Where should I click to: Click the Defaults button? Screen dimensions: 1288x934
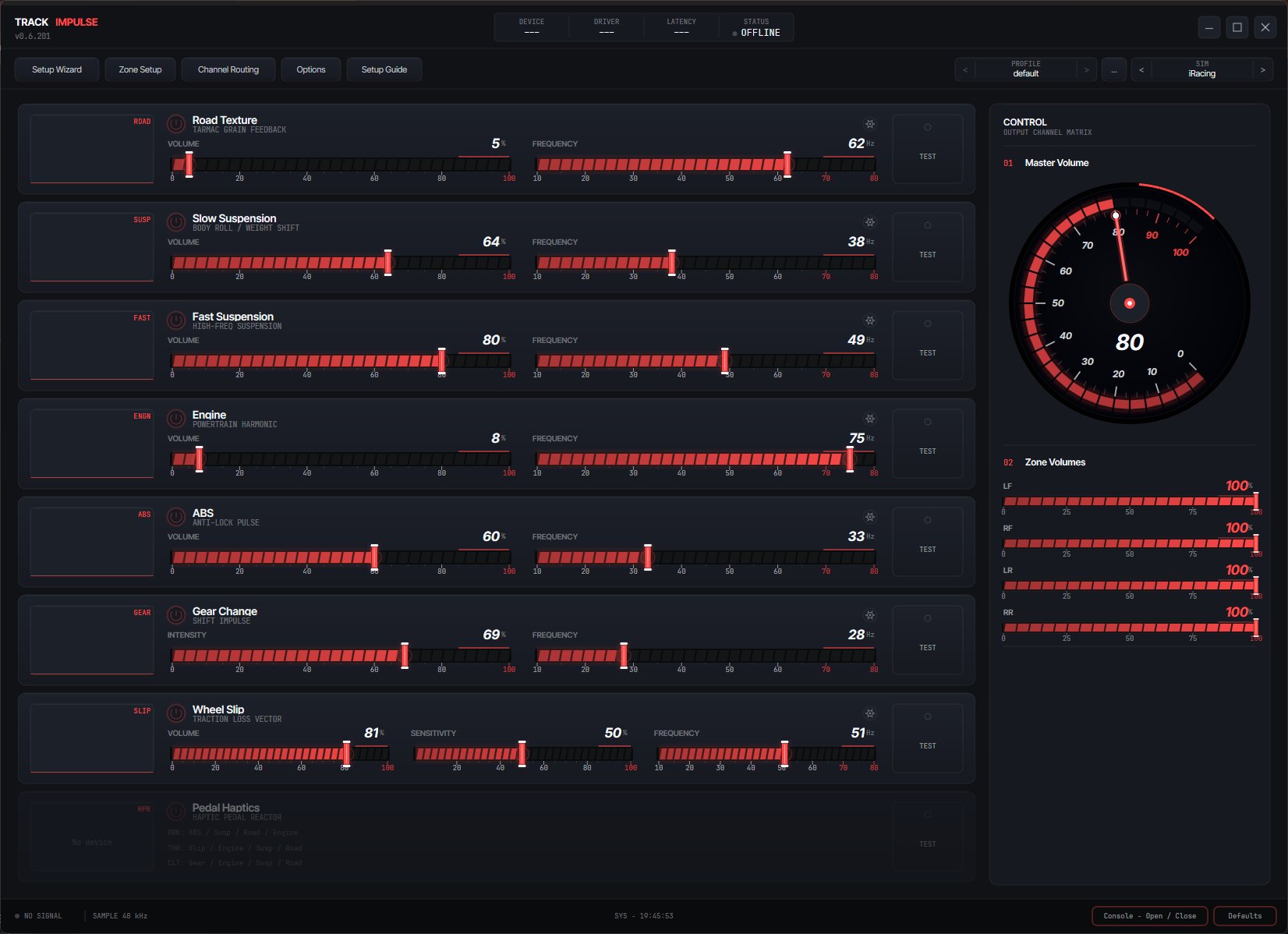pyautogui.click(x=1245, y=916)
